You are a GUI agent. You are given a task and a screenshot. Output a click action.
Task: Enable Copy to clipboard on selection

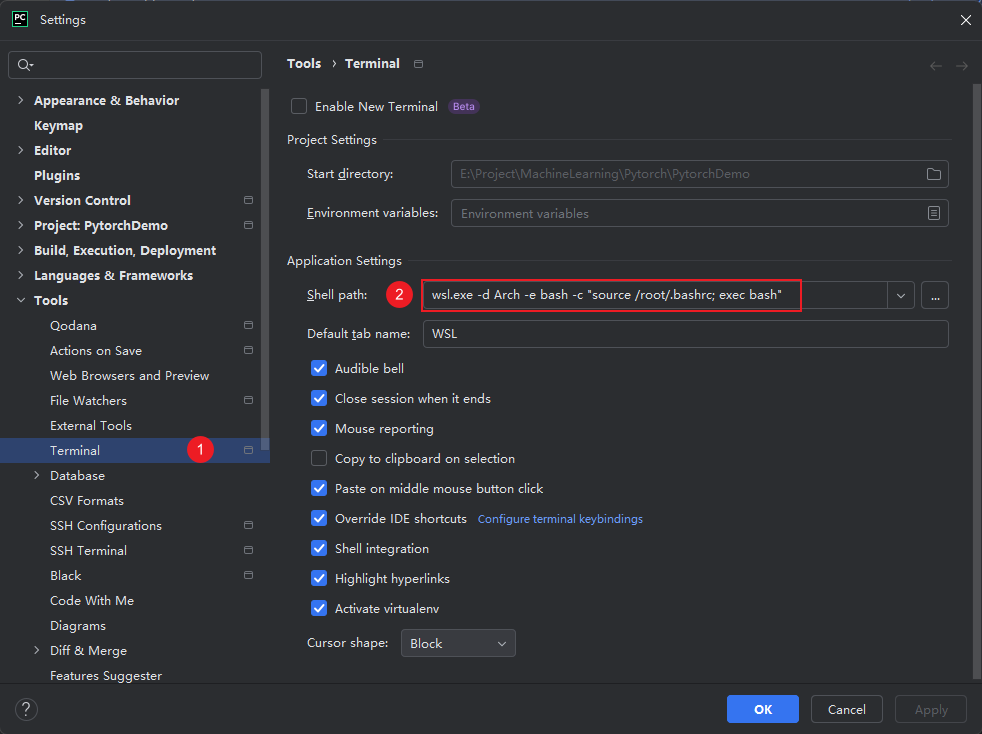click(319, 458)
